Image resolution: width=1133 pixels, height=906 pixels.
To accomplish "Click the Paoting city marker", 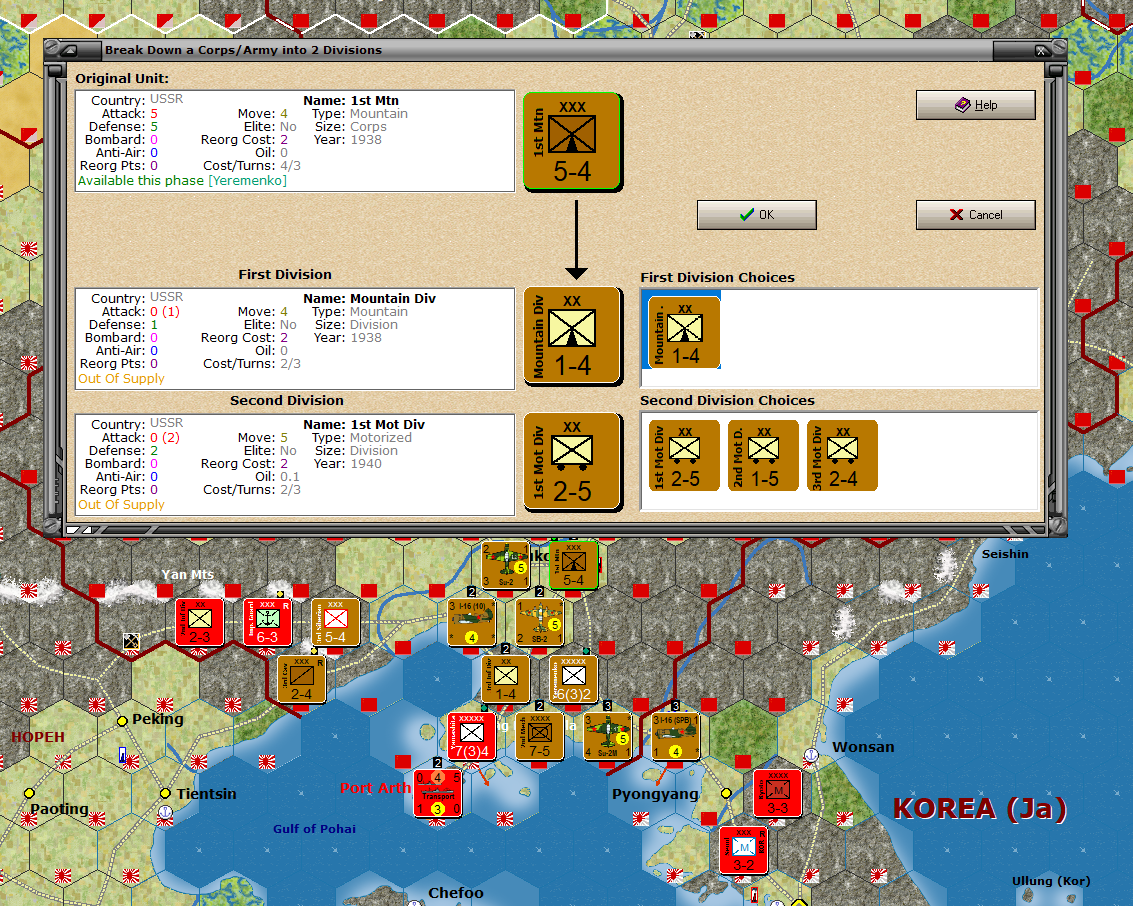I will tap(29, 793).
